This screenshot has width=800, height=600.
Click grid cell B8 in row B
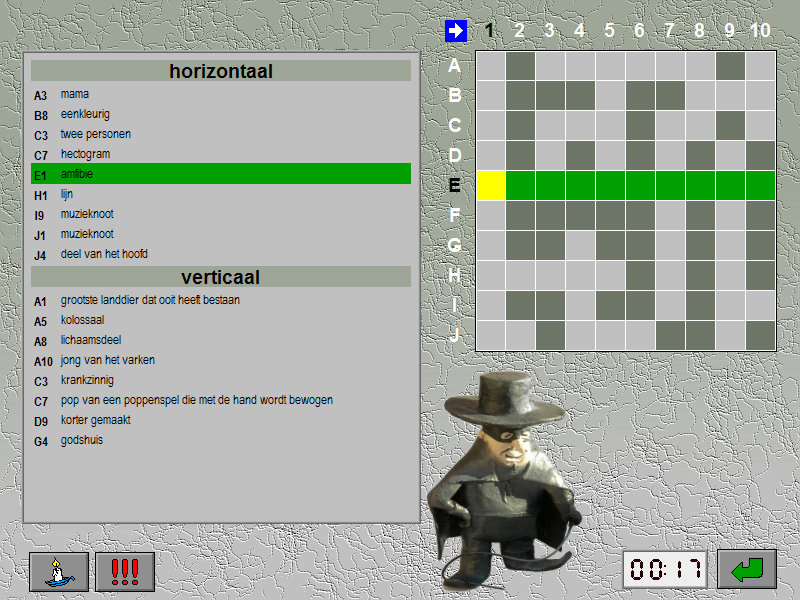pyautogui.click(x=701, y=96)
